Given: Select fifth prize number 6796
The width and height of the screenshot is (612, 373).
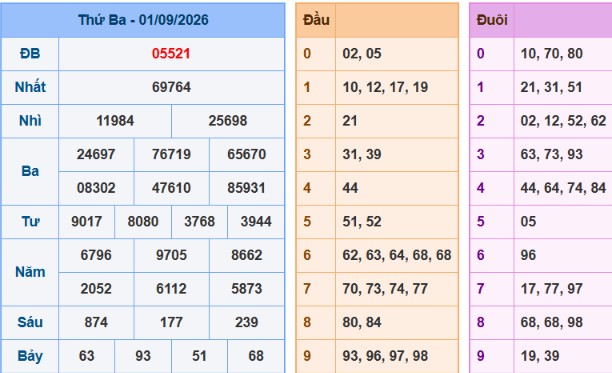Looking at the screenshot, I should tap(96, 255).
